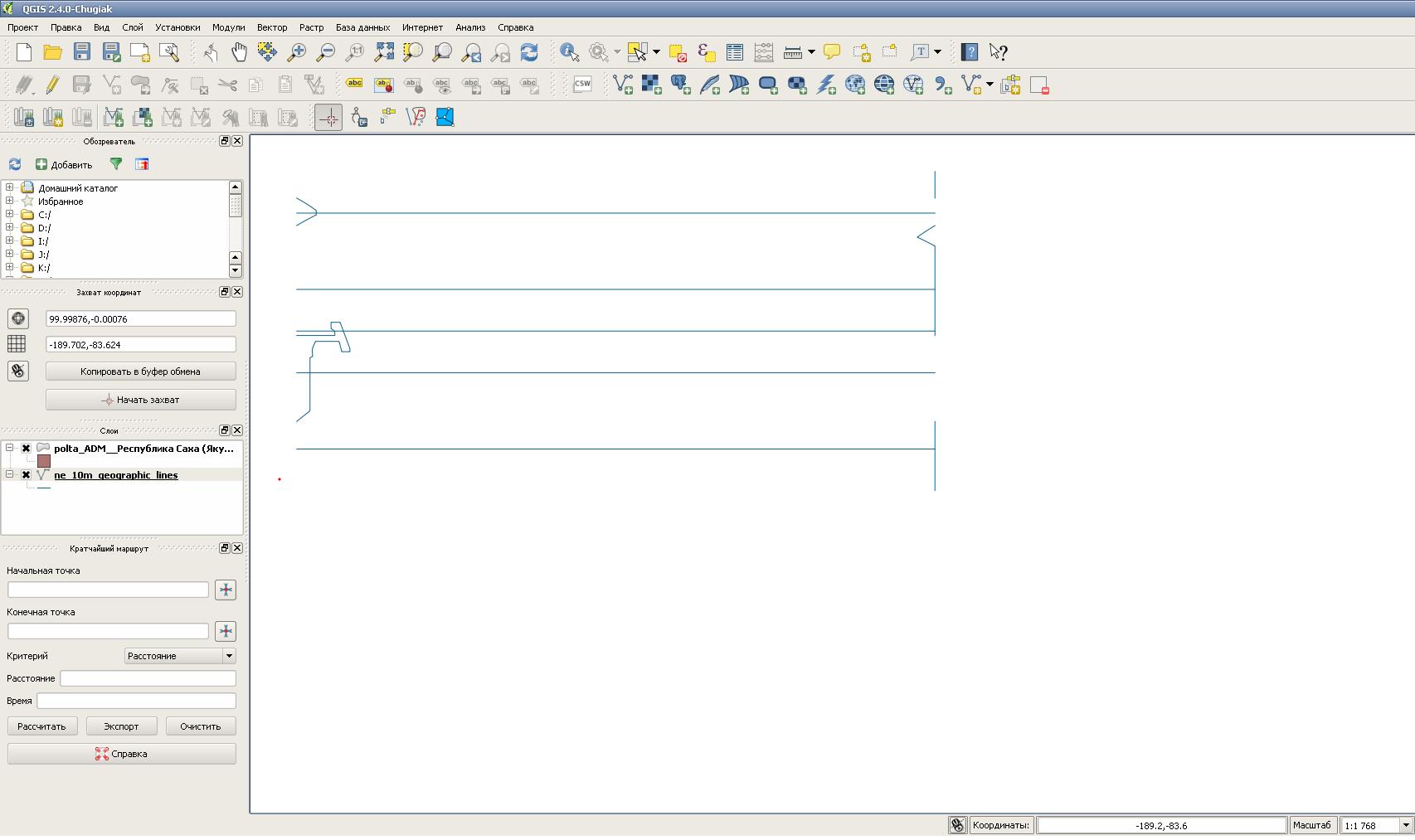Open the Вектор menu
This screenshot has width=1415, height=840.
[272, 27]
